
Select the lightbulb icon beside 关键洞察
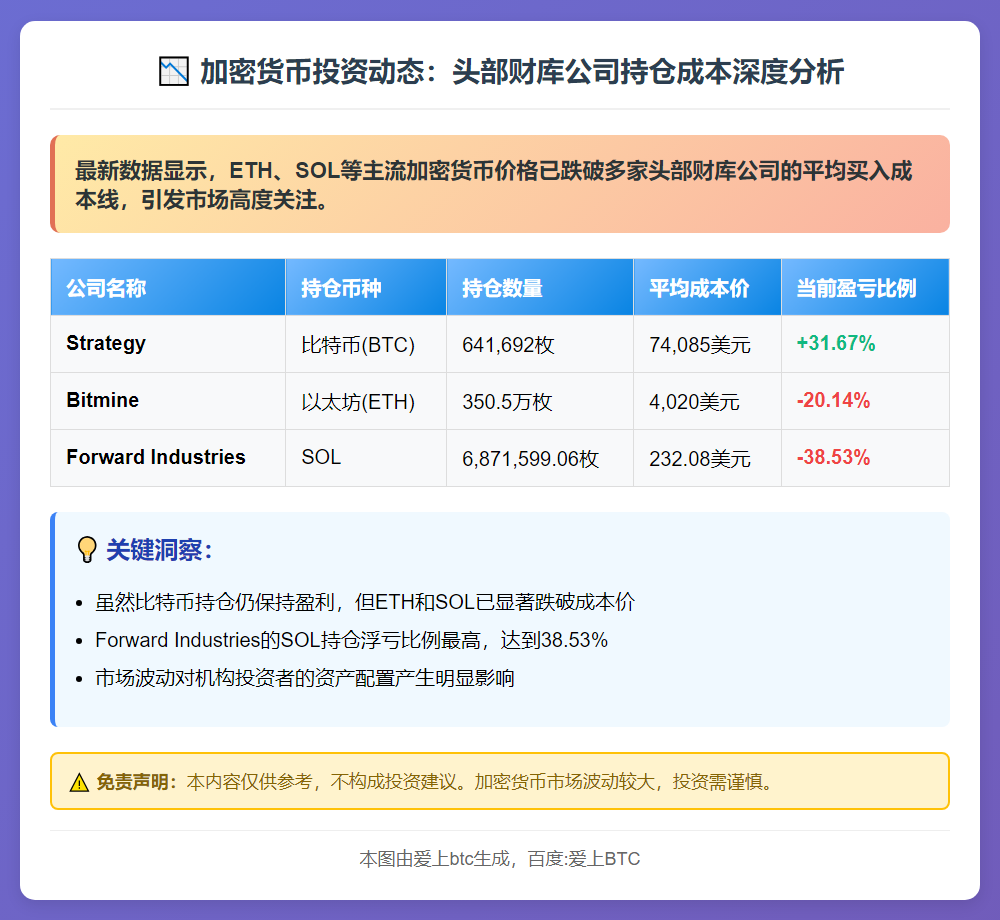[88, 544]
